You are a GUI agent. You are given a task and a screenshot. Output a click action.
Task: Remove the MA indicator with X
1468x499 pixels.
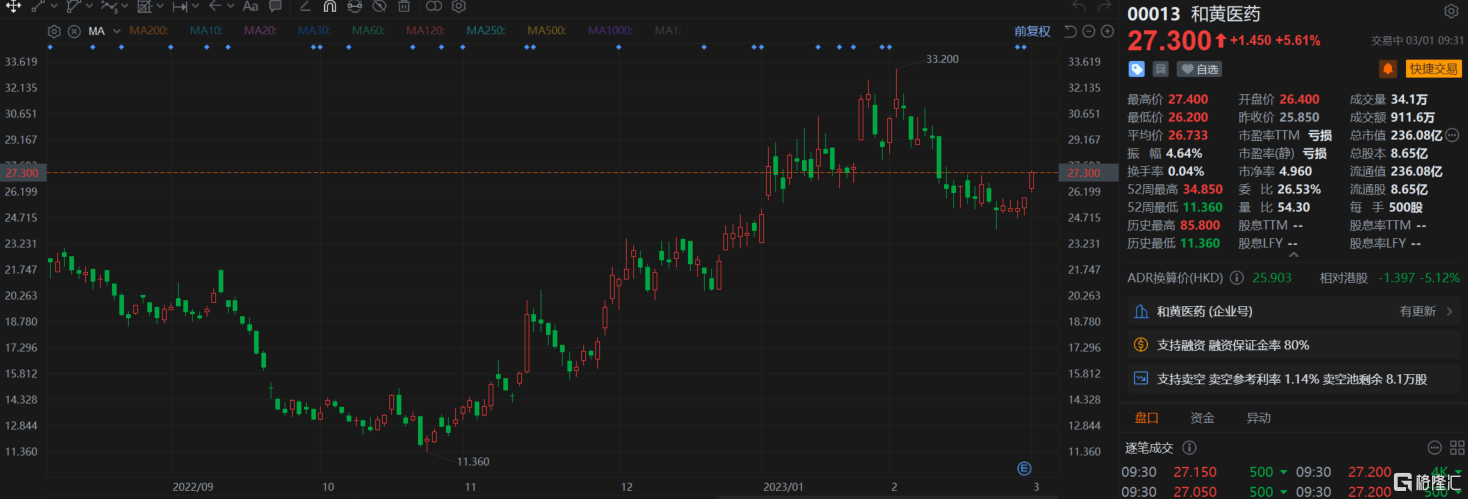74,31
